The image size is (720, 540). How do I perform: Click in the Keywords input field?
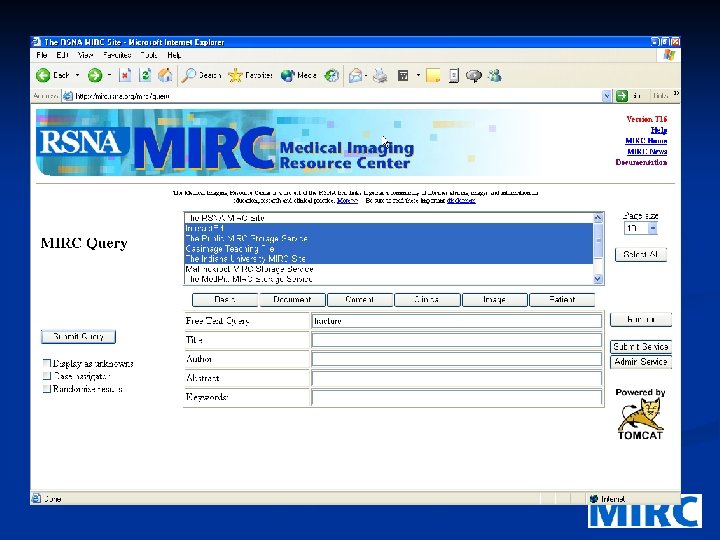coord(456,397)
